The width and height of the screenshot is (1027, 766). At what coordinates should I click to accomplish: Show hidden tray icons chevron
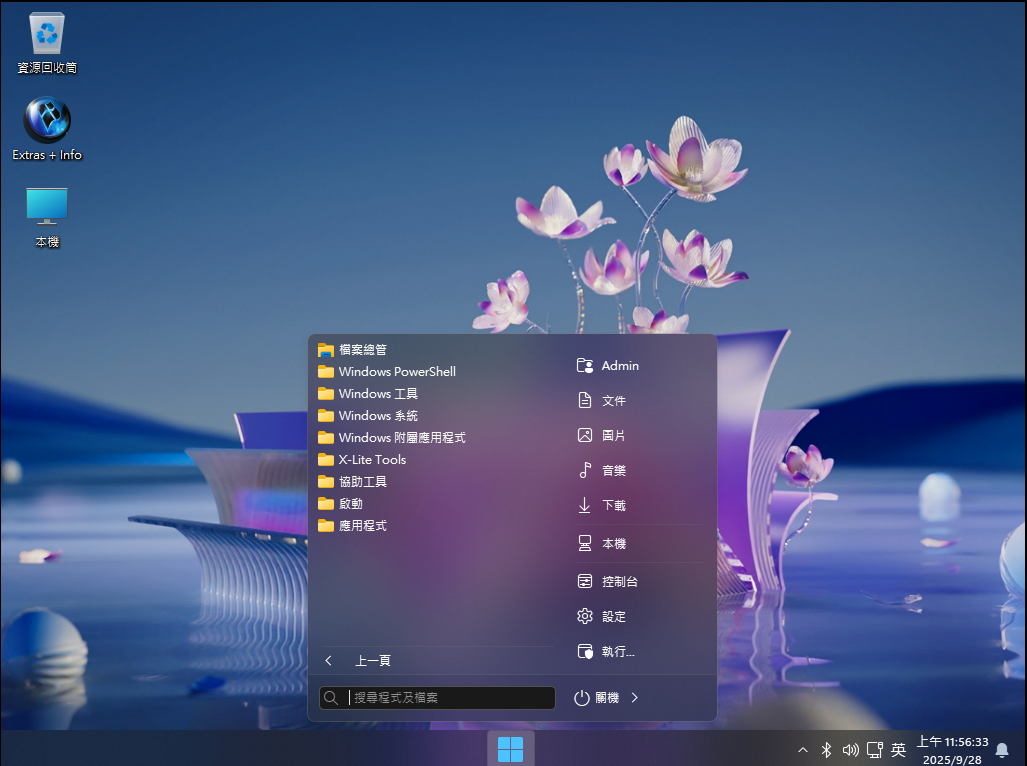pyautogui.click(x=802, y=749)
